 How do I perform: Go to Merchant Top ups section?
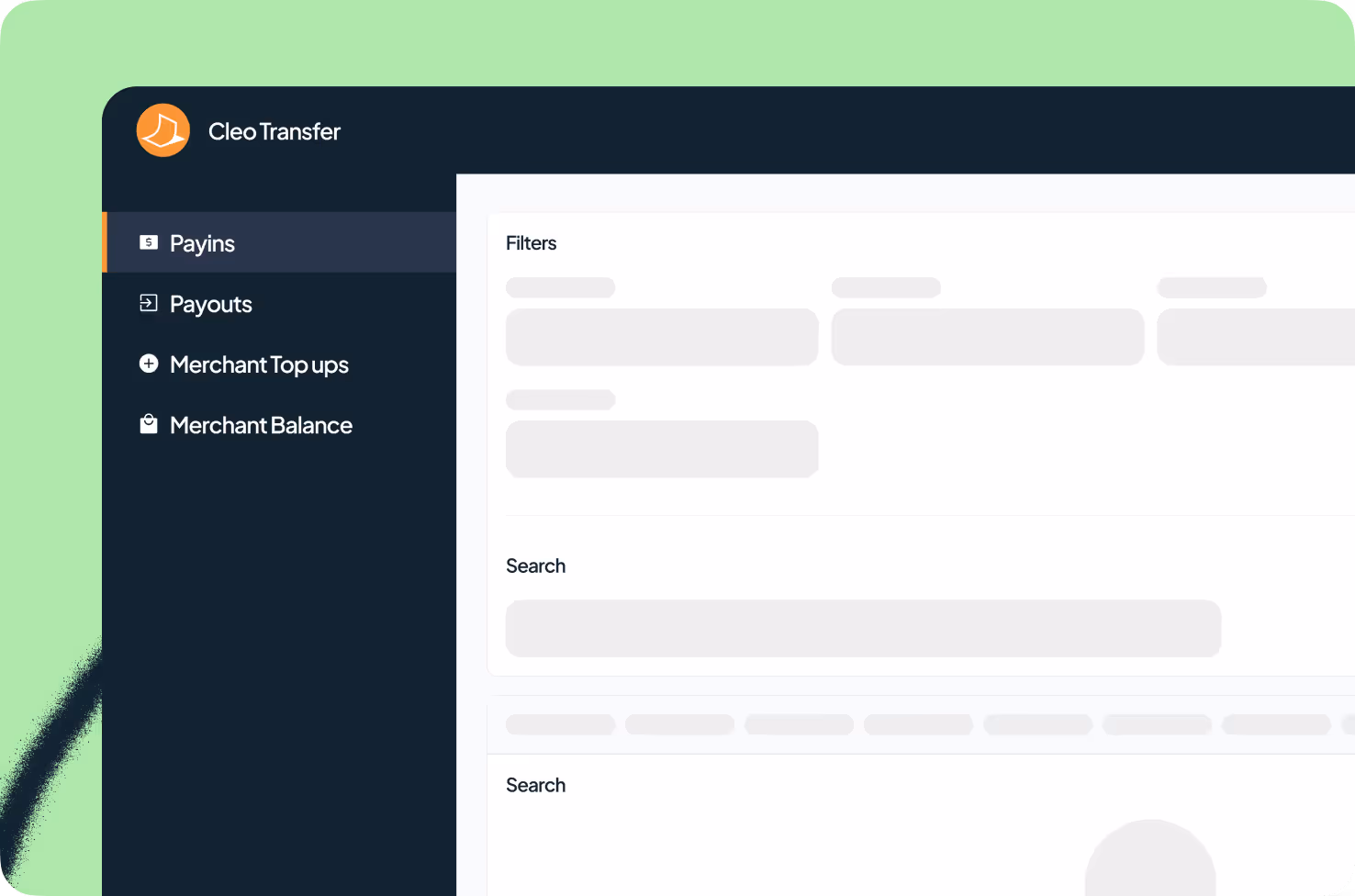pos(279,364)
